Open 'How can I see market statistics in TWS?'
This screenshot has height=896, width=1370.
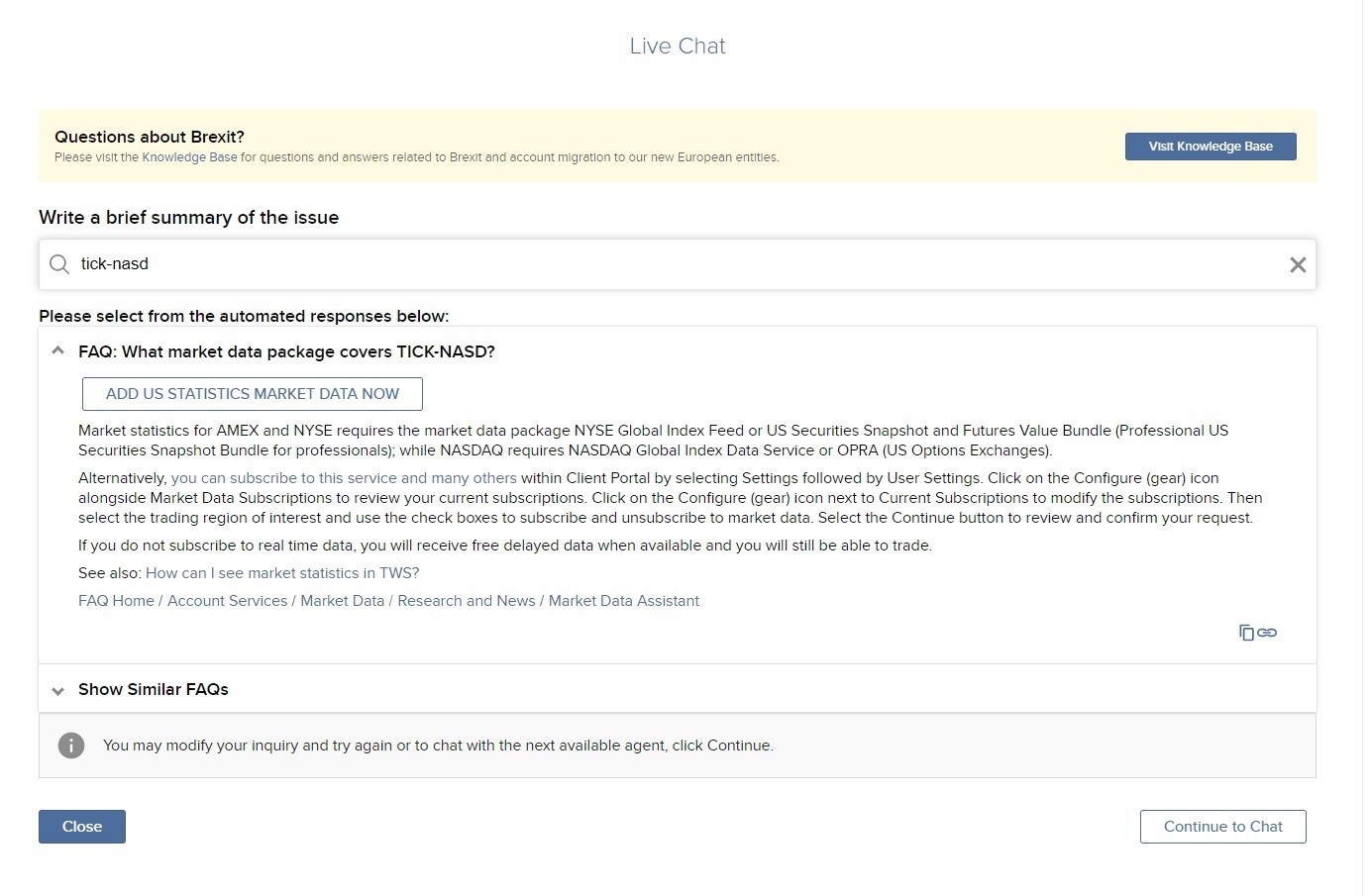click(x=282, y=573)
